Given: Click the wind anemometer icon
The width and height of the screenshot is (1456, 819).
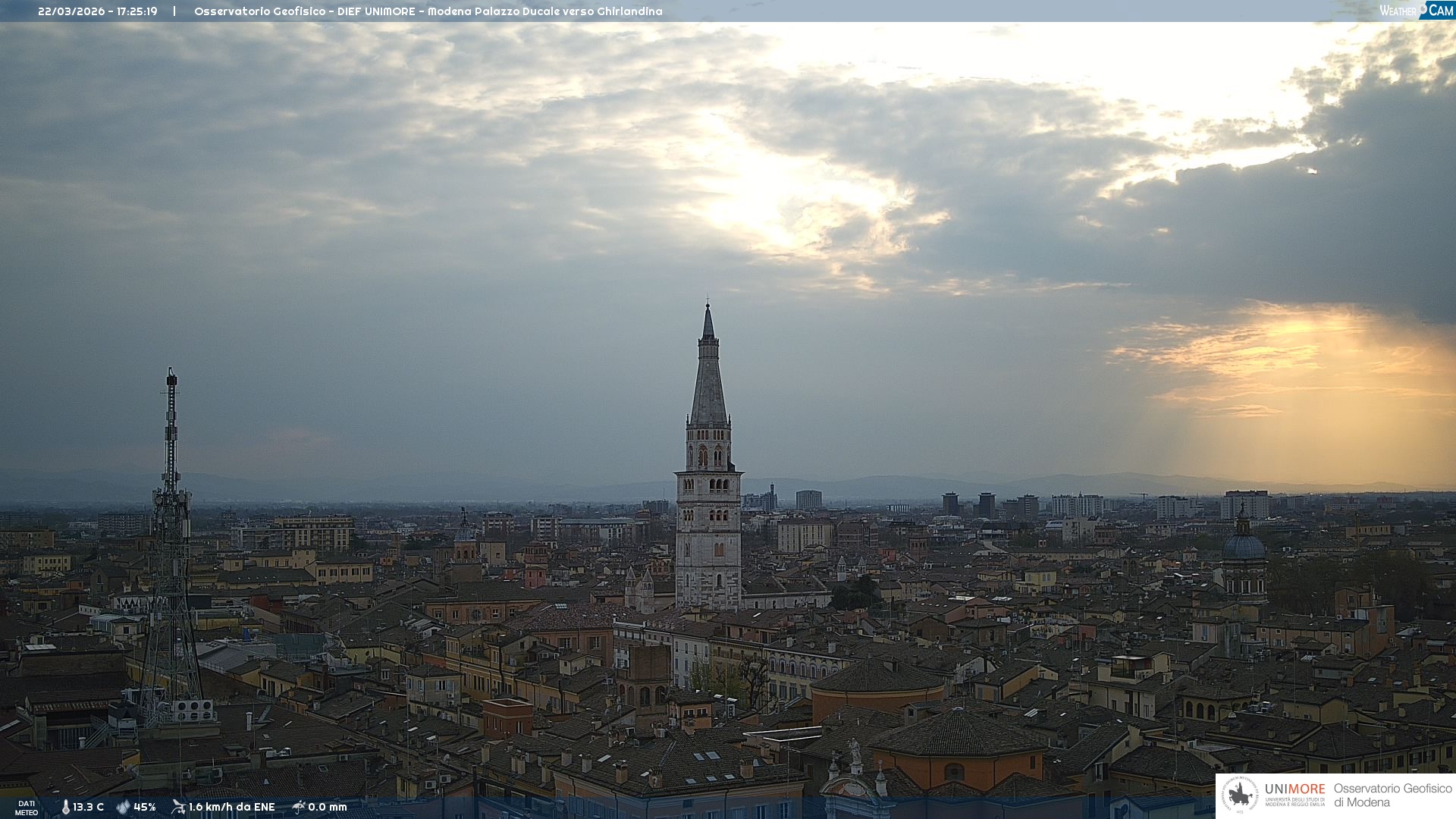Looking at the screenshot, I should click(178, 807).
